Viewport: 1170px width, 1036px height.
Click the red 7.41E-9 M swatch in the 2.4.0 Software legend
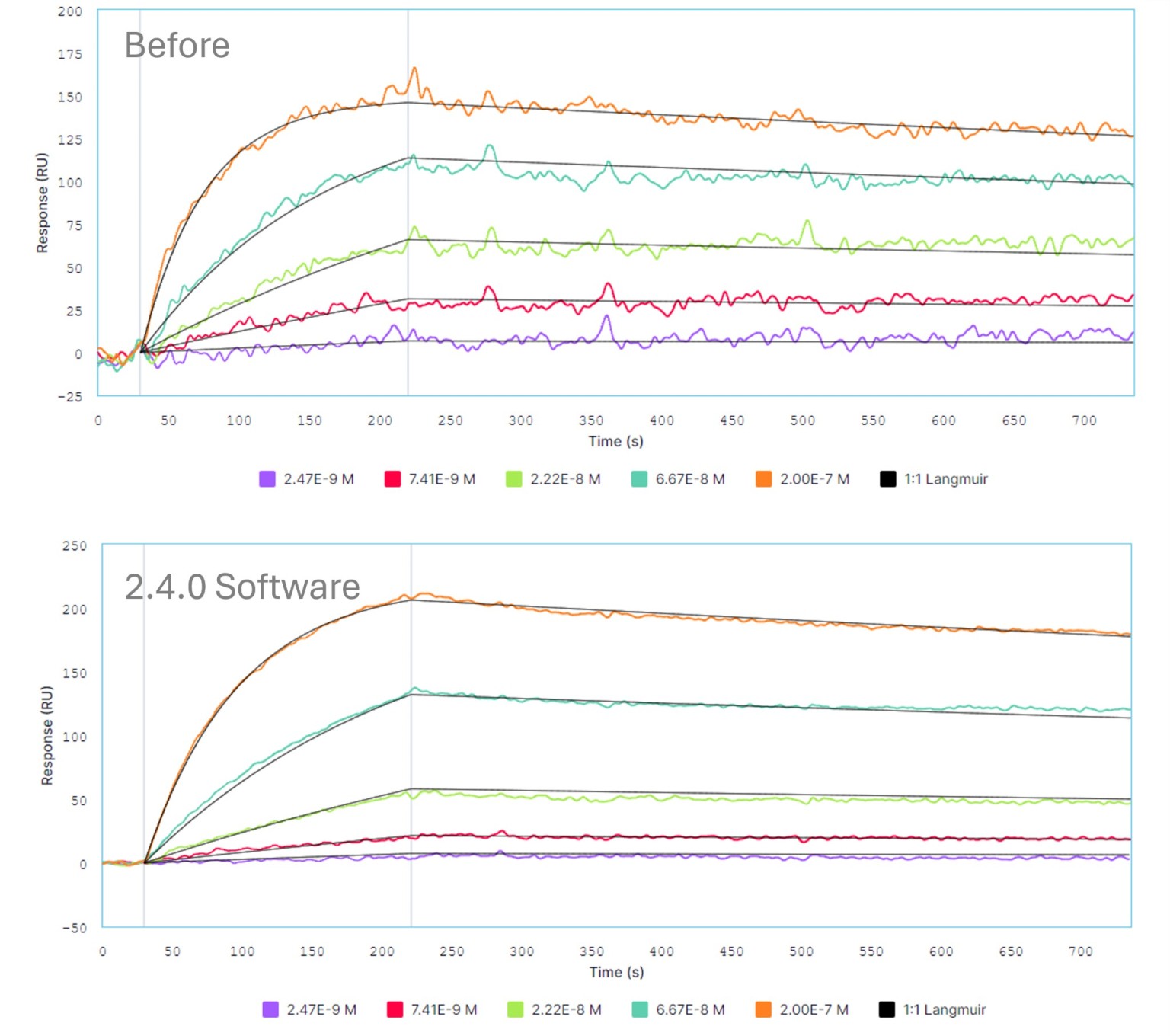[395, 1010]
